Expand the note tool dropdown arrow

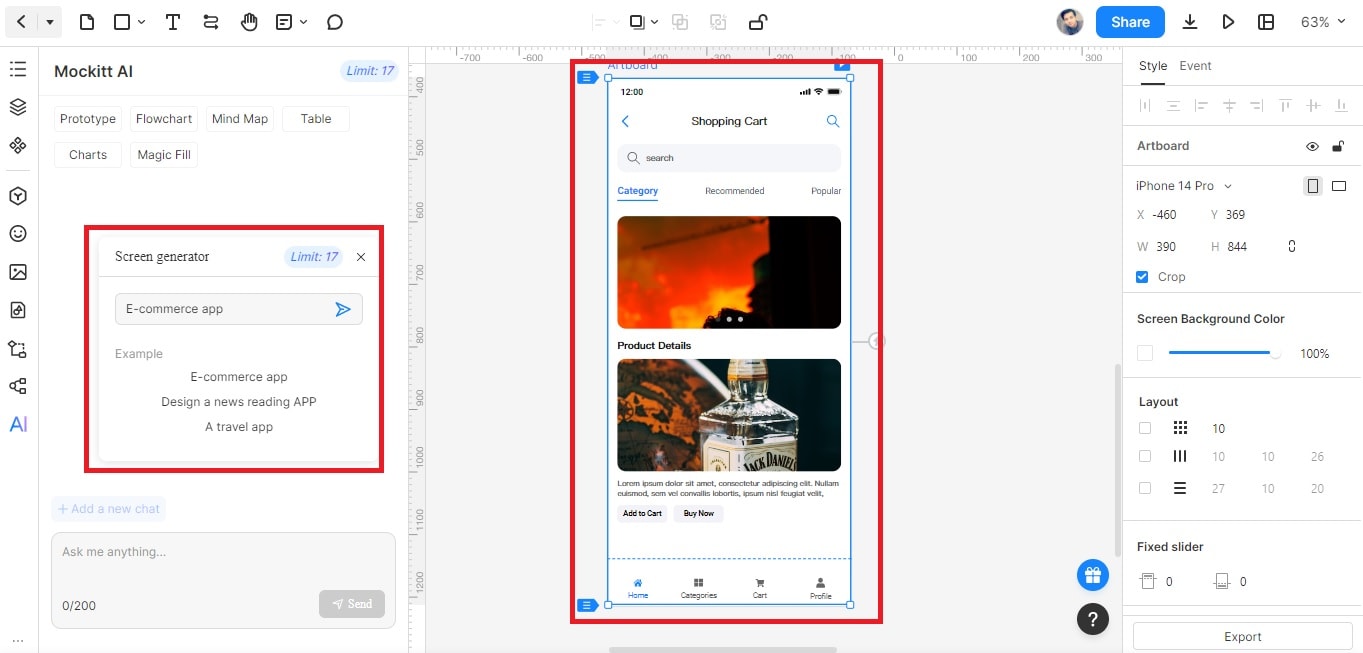(x=303, y=22)
